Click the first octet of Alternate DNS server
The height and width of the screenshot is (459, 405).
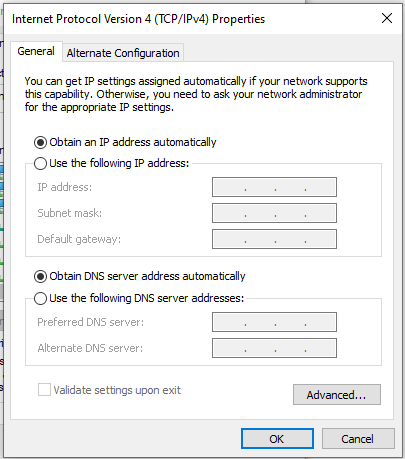pyautogui.click(x=229, y=348)
